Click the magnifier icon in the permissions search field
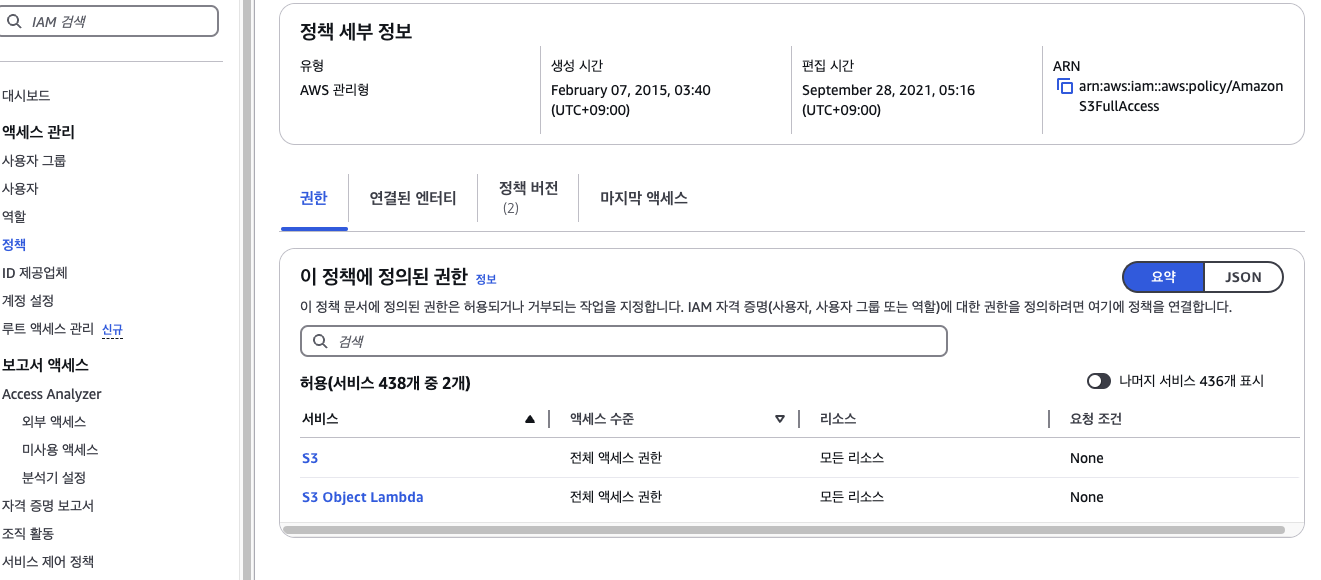Viewport: 1321px width, 580px height. (x=320, y=341)
